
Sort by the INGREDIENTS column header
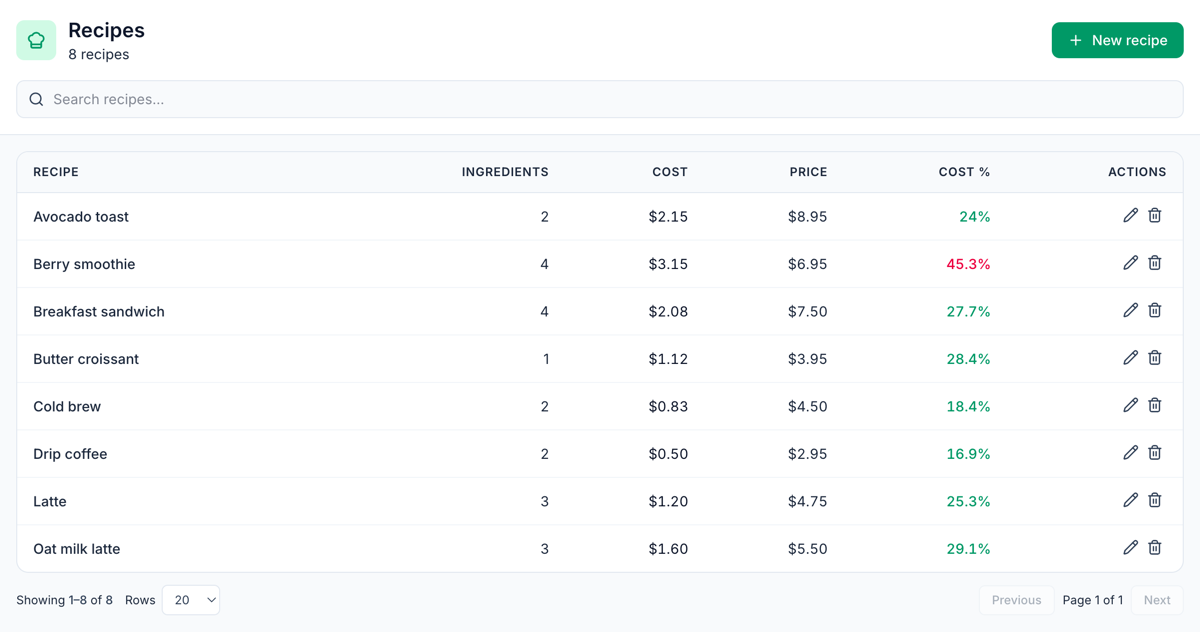point(505,172)
